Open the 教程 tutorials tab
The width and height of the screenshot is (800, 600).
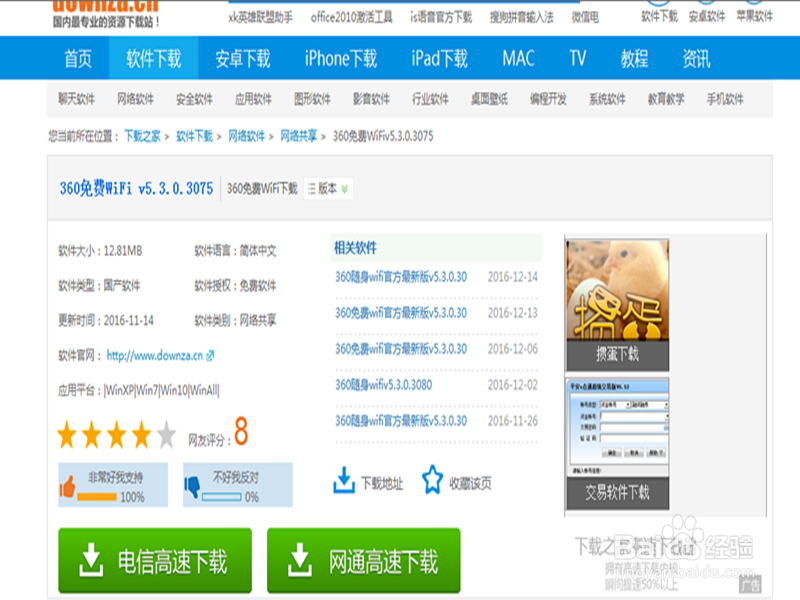[634, 58]
